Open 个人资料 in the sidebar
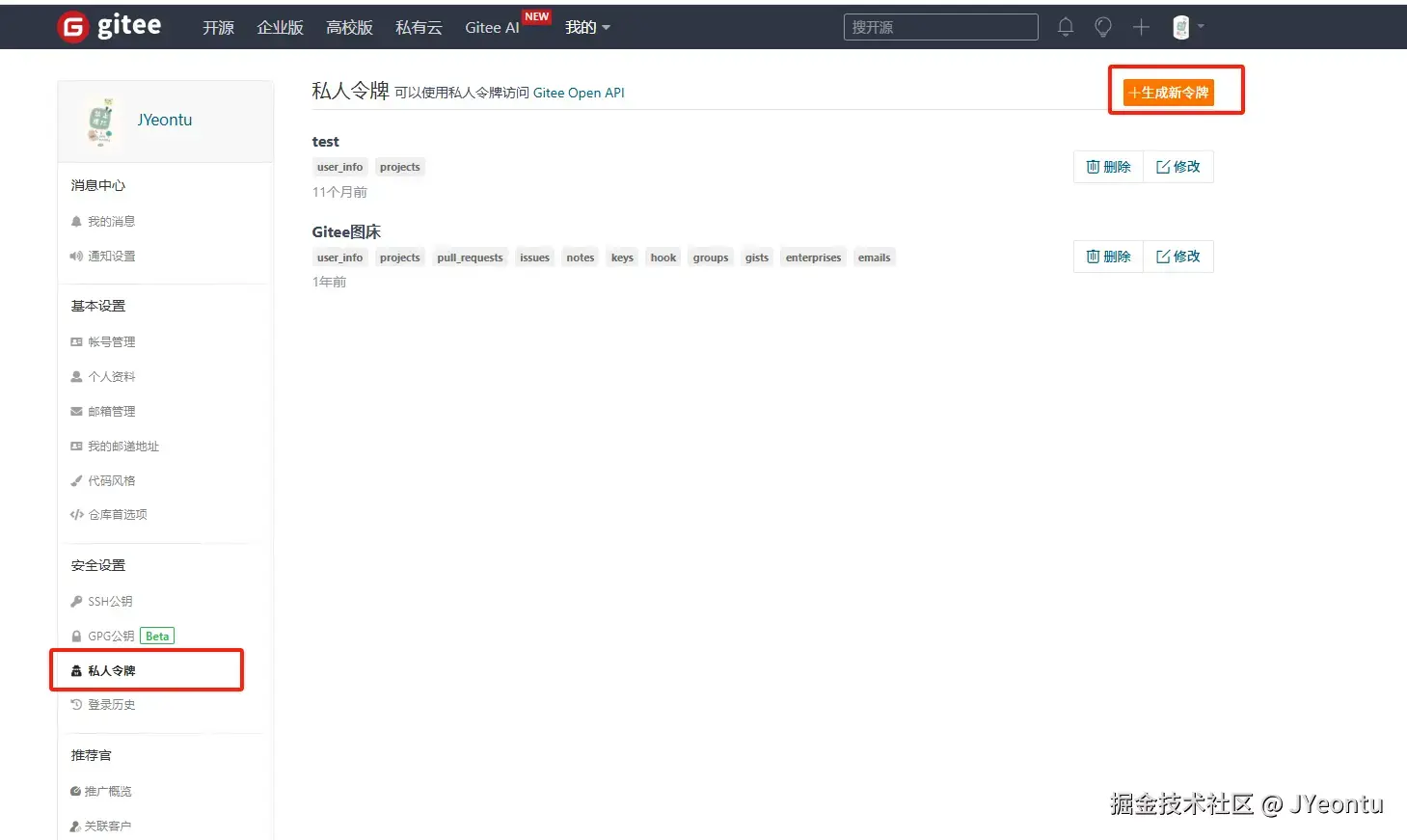This screenshot has width=1407, height=840. [103, 376]
